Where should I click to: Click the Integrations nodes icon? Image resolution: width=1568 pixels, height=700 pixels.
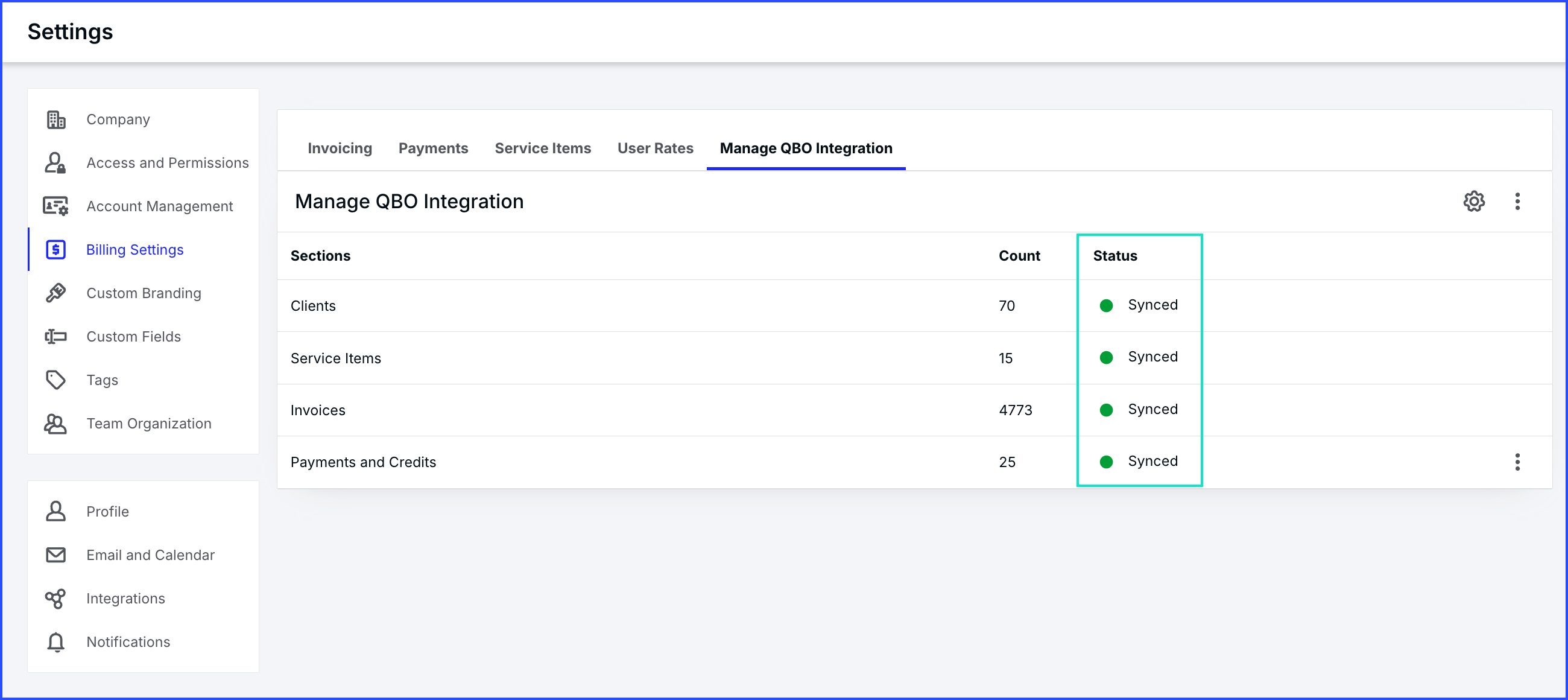tap(55, 598)
